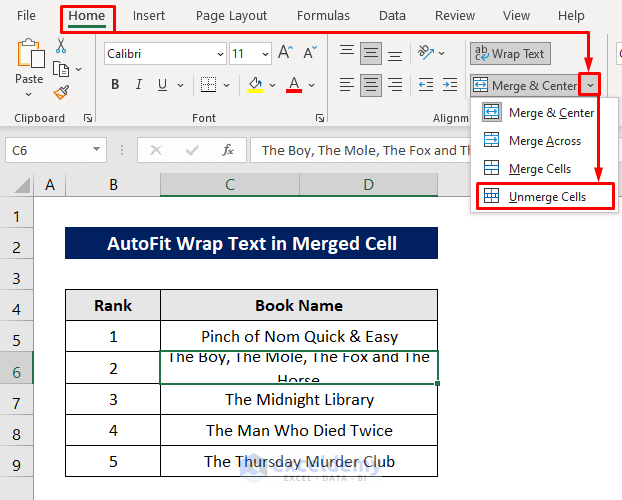Switch to the Data tab
Viewport: 622px width, 500px height.
click(x=392, y=16)
